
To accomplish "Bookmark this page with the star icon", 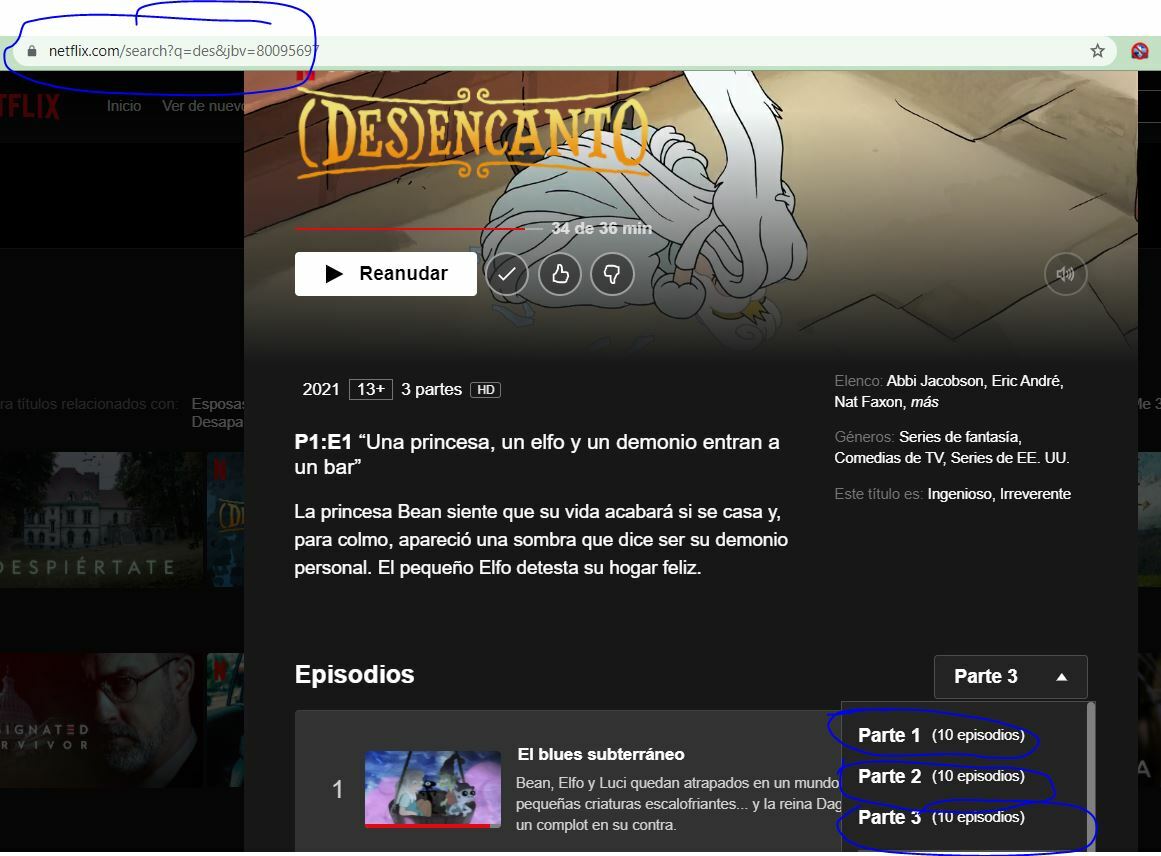I will coord(1097,50).
